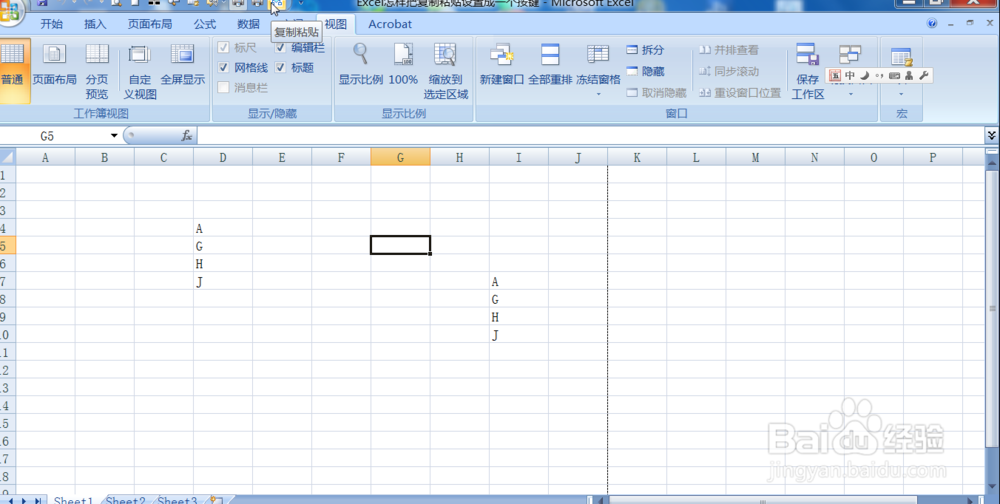This screenshot has width=1000, height=504.
Task: Click the 中 Chinese mode IME icon
Action: tap(849, 75)
